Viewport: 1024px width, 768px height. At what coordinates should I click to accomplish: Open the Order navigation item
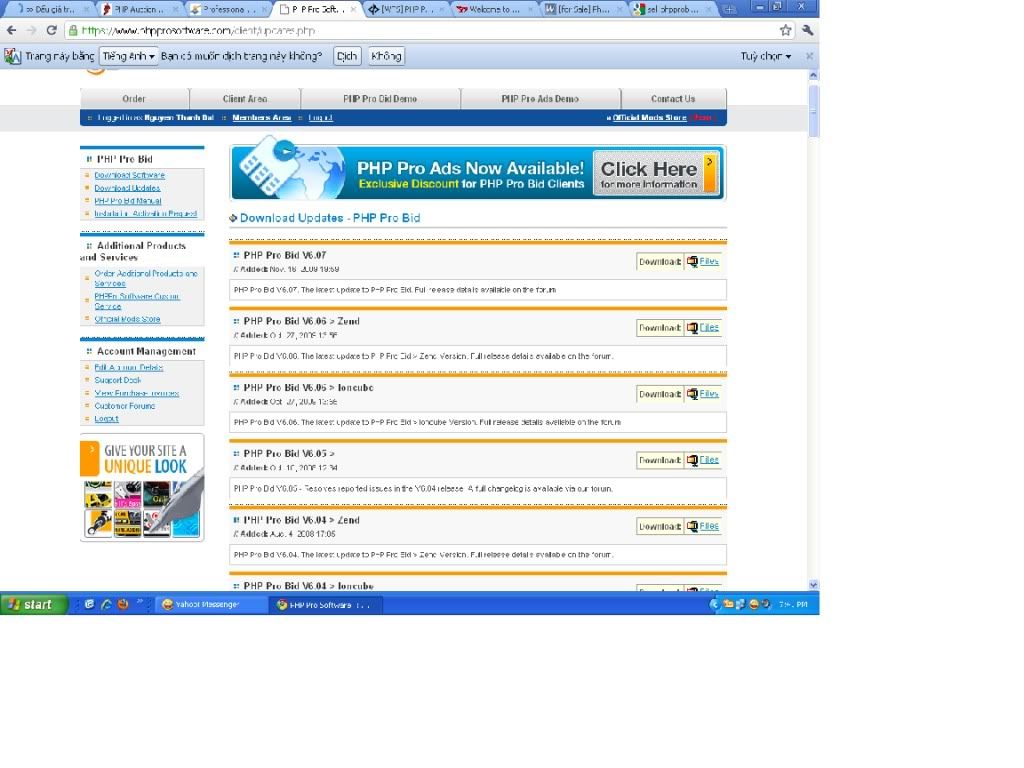pyautogui.click(x=134, y=99)
